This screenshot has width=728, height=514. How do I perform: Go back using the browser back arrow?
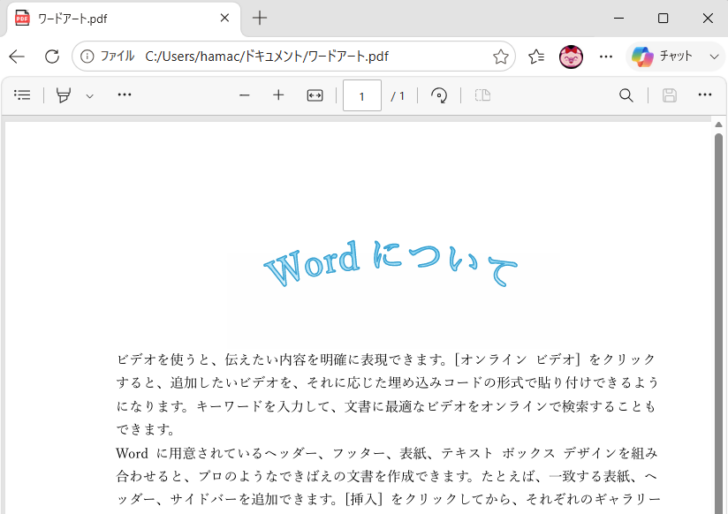tap(17, 57)
